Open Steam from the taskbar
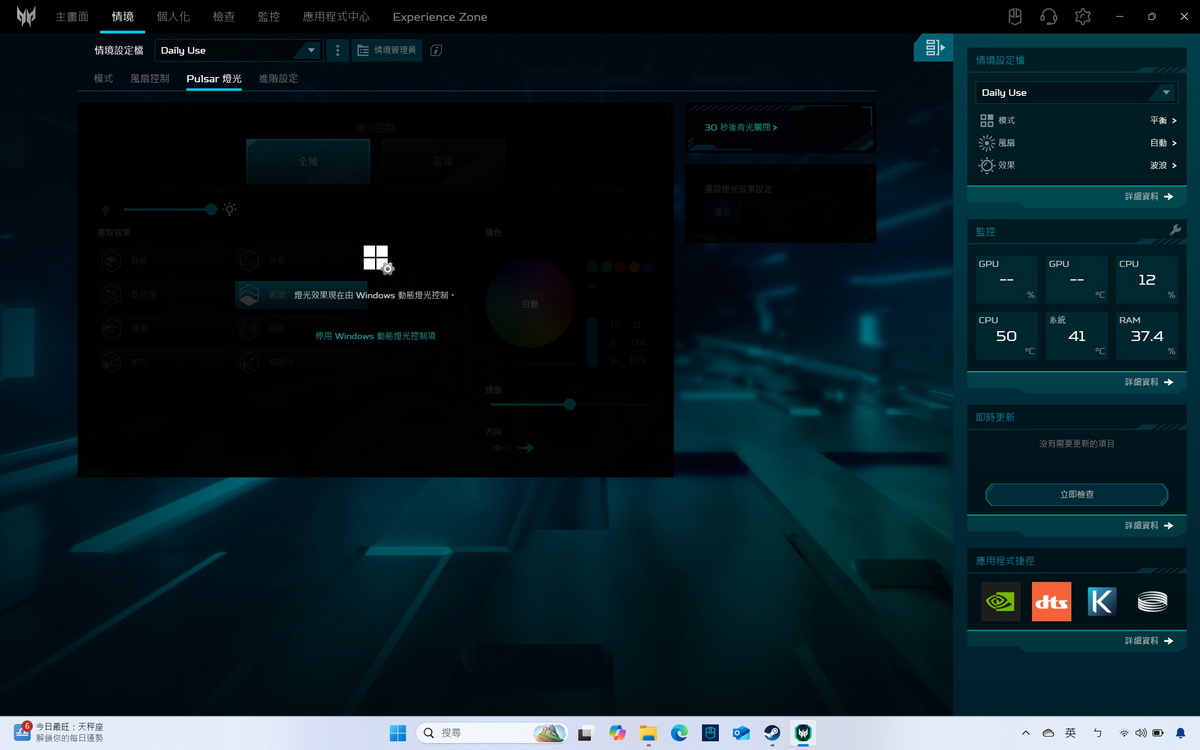The height and width of the screenshot is (750, 1200). point(772,733)
